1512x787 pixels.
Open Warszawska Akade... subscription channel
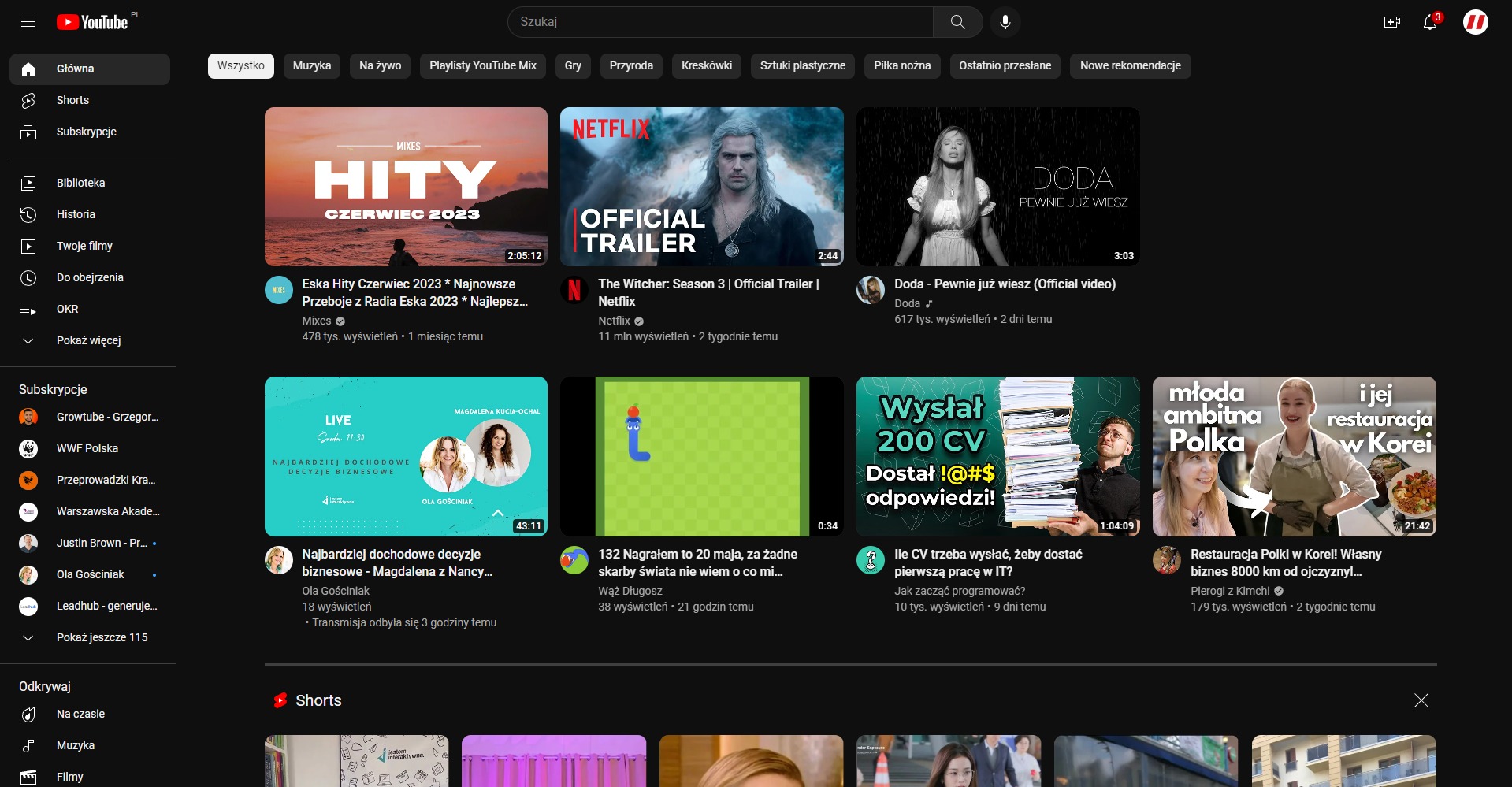pyautogui.click(x=90, y=511)
